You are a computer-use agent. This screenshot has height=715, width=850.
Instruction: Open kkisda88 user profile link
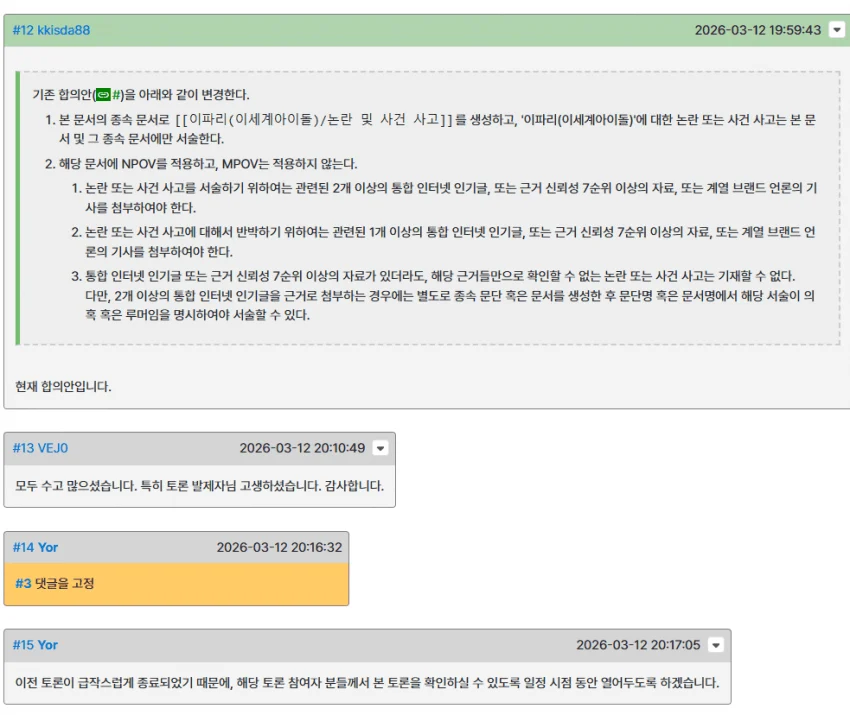pos(63,30)
